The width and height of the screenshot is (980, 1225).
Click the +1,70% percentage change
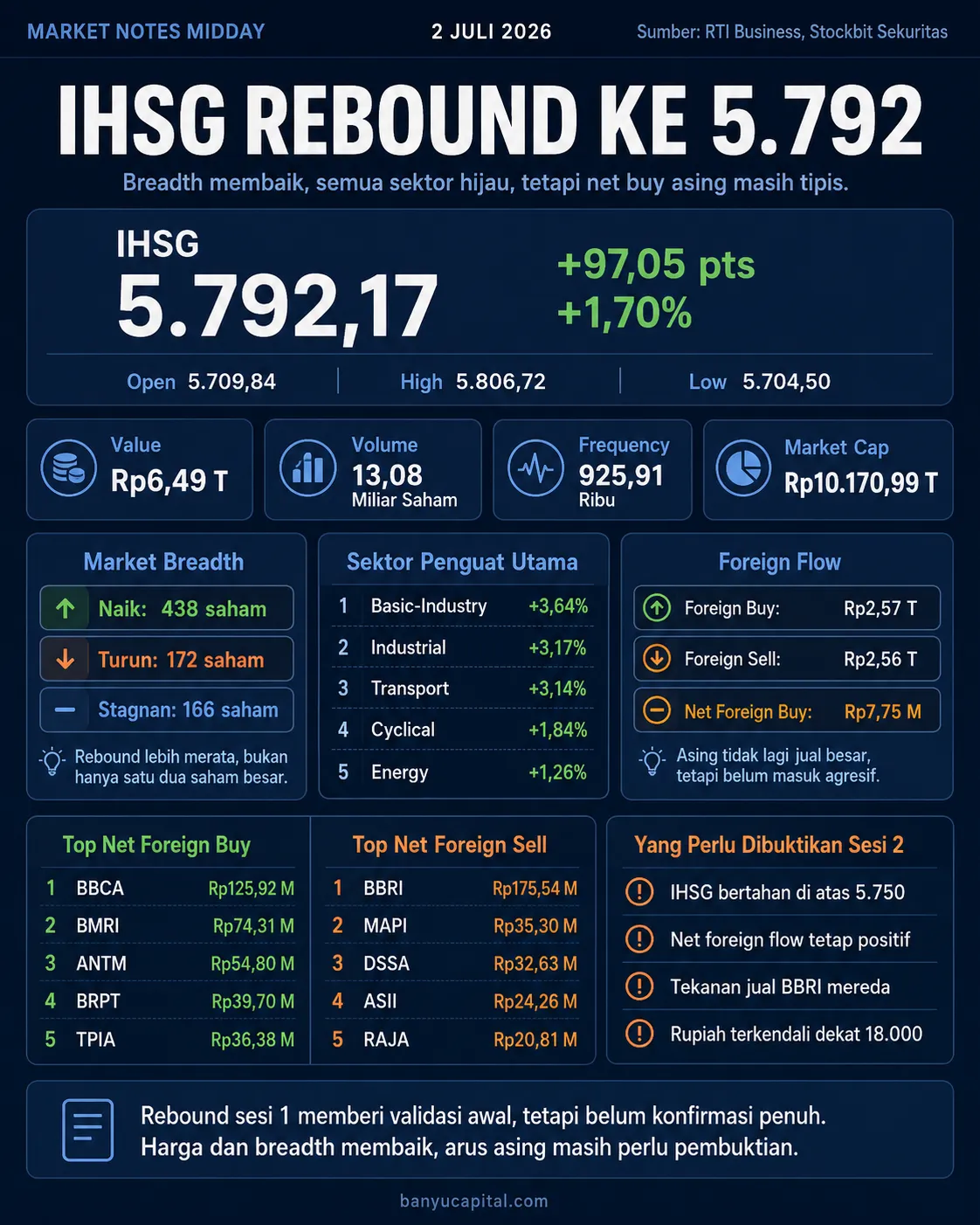click(625, 313)
